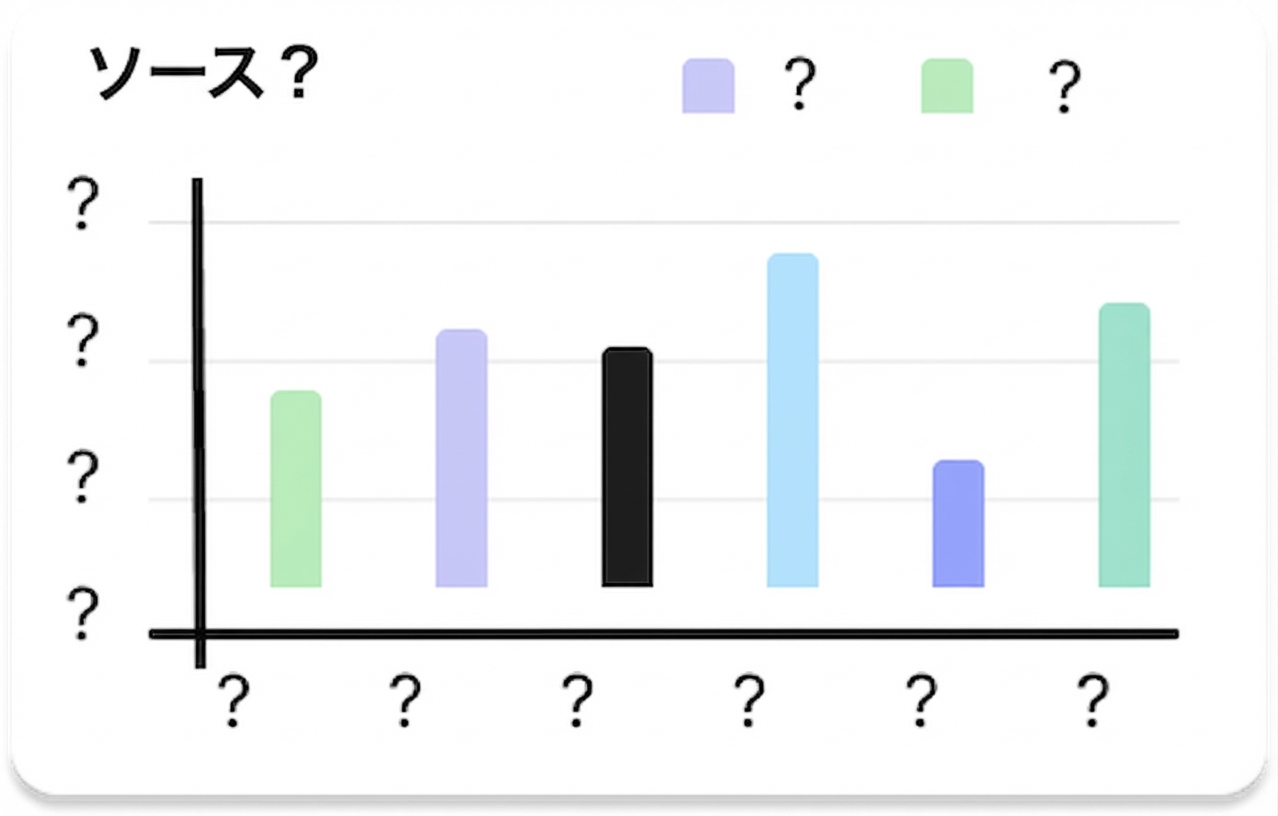The width and height of the screenshot is (1278, 816).
Task: Select the light green first bar
Action: coord(296,489)
